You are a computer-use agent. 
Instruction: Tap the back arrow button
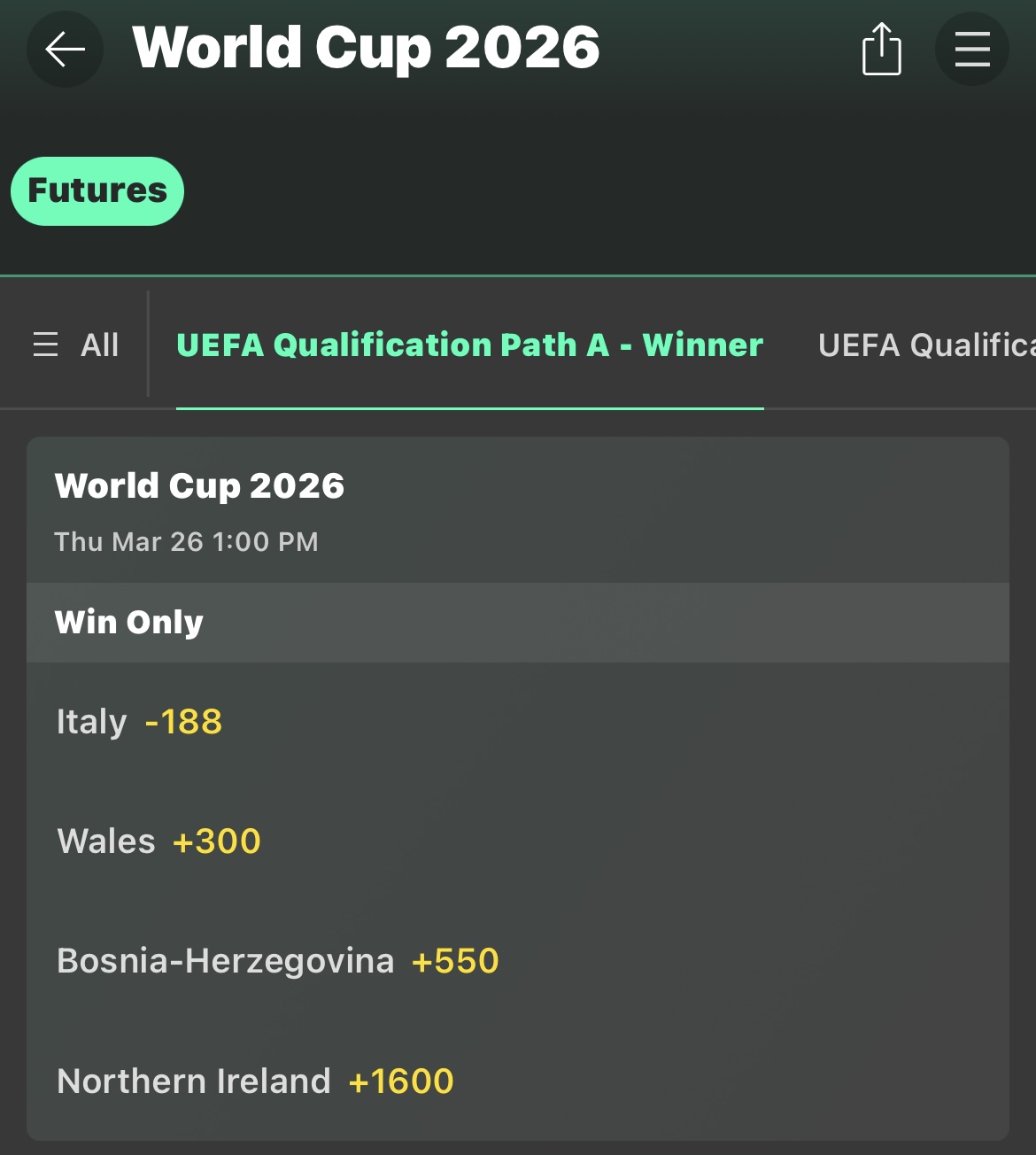pos(65,50)
